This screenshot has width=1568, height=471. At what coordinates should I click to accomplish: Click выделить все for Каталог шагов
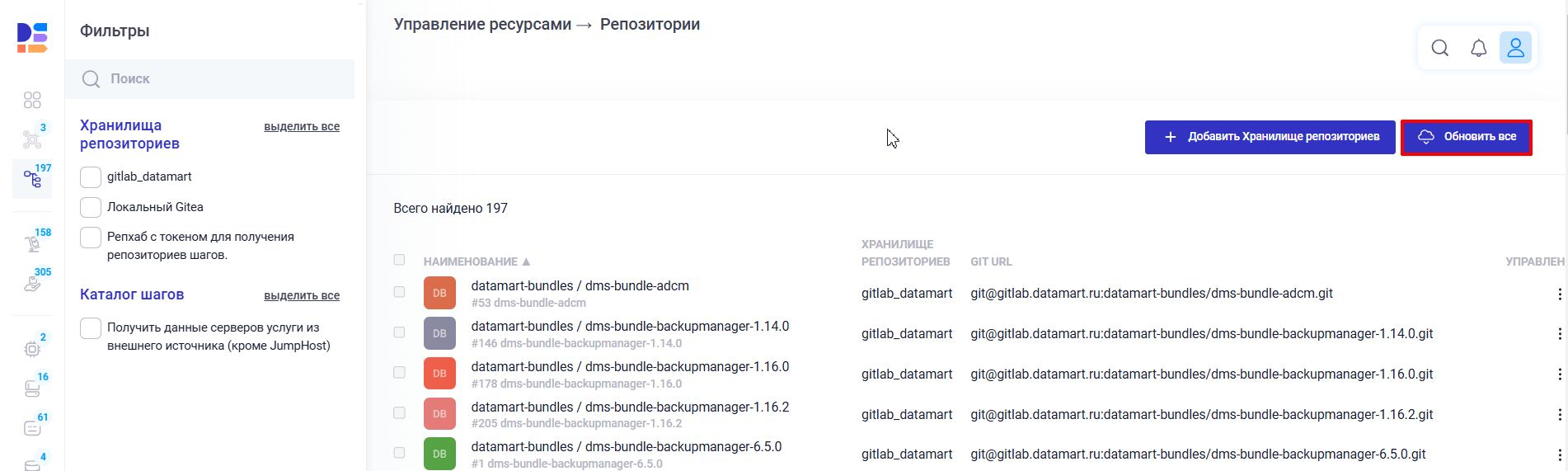pyautogui.click(x=302, y=296)
